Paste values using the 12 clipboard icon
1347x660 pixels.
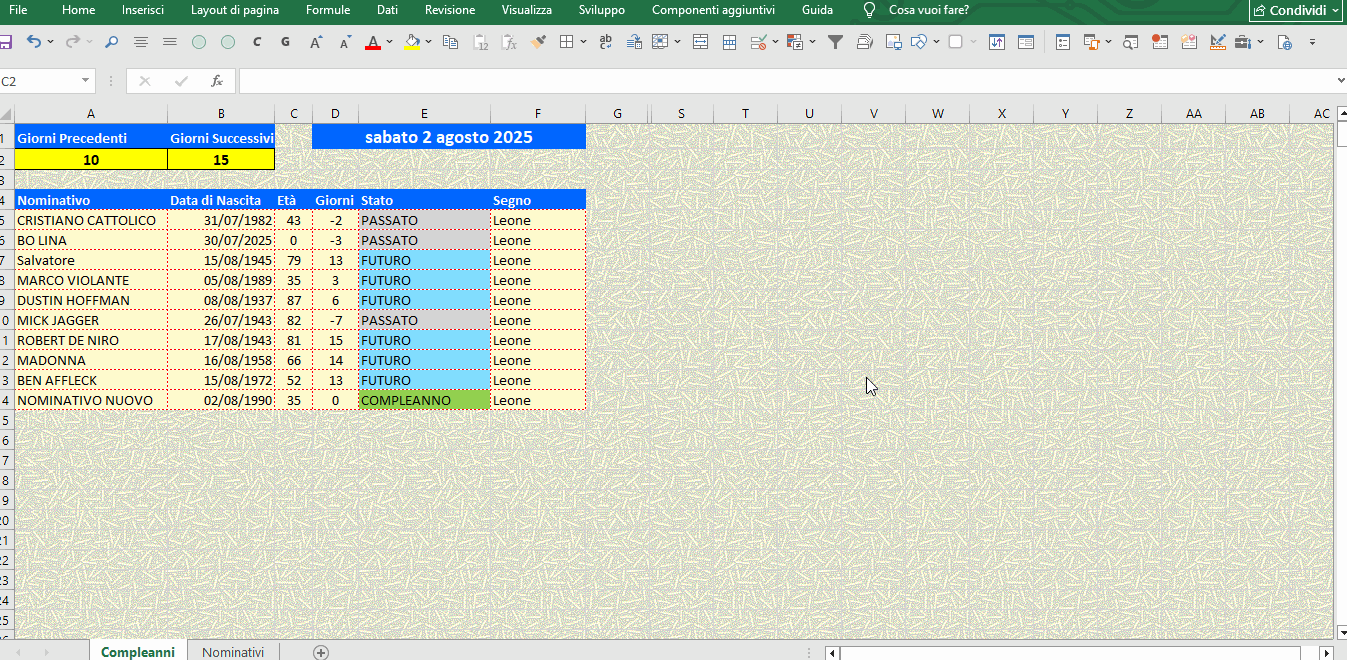tap(480, 42)
